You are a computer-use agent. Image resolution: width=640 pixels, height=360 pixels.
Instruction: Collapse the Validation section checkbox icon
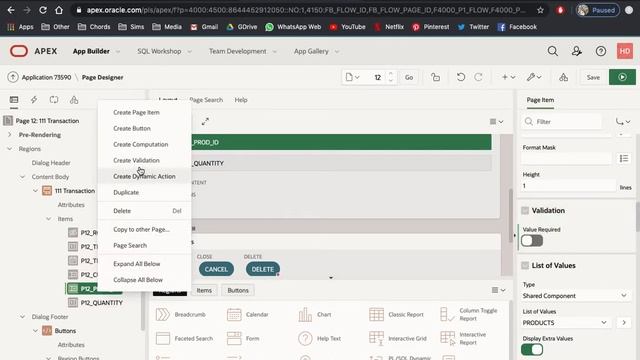(x=525, y=211)
